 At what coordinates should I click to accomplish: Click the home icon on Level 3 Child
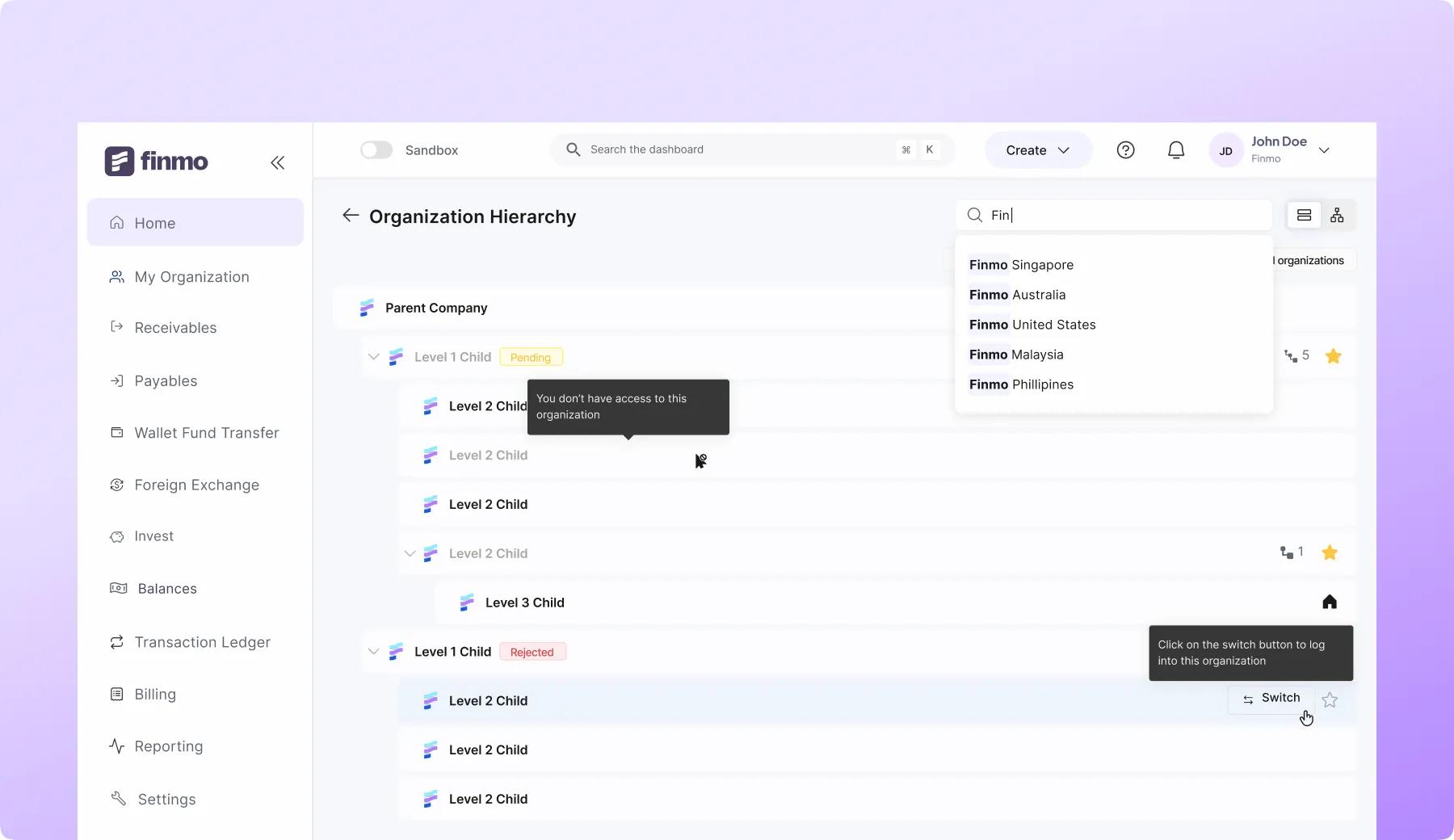coord(1330,602)
